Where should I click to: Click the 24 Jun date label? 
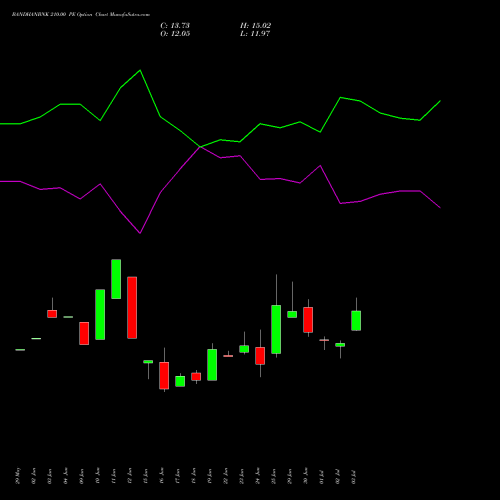(258, 476)
